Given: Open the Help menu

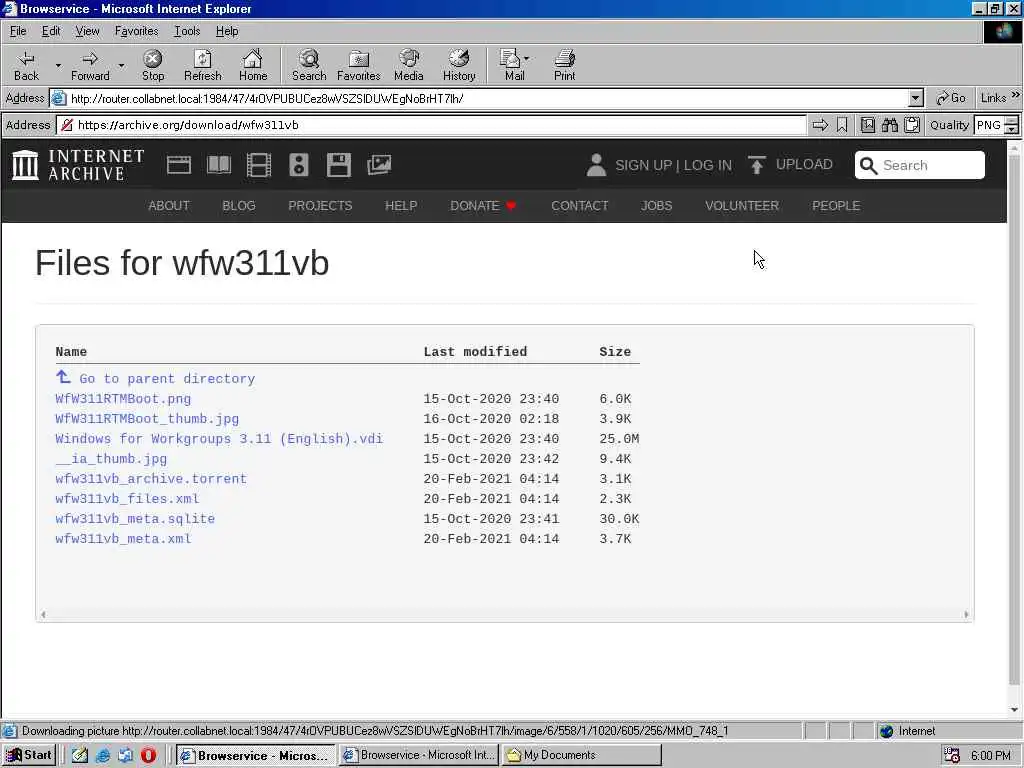Looking at the screenshot, I should (227, 31).
